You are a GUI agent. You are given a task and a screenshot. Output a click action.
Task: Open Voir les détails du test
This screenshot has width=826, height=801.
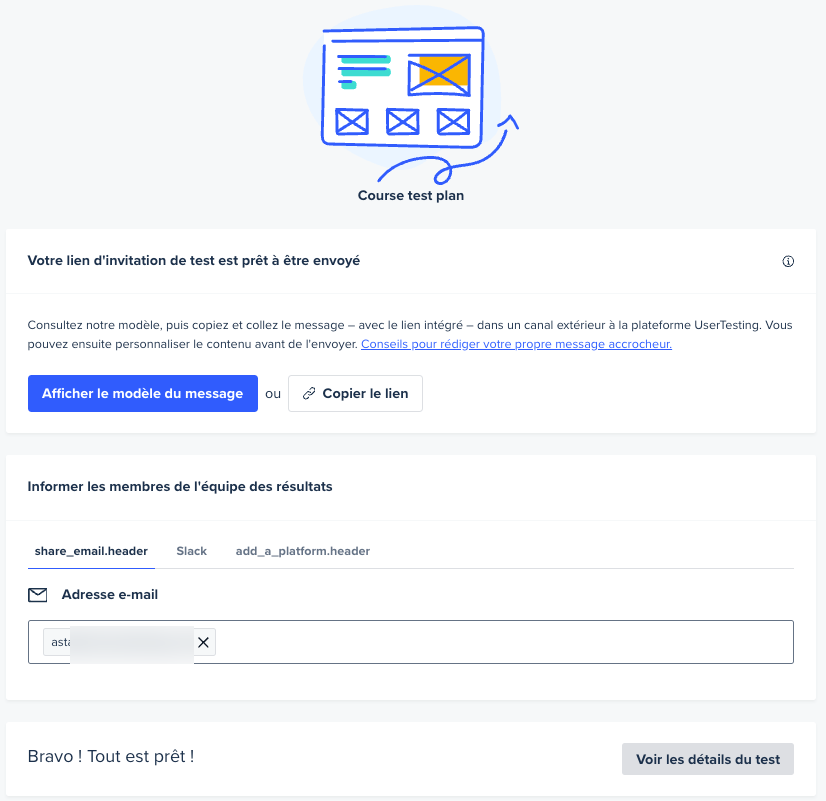coord(707,759)
